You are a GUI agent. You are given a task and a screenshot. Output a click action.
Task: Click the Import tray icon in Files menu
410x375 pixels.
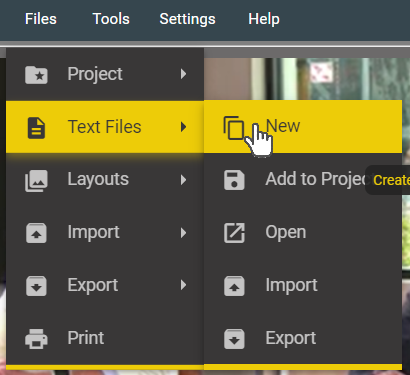(x=36, y=233)
